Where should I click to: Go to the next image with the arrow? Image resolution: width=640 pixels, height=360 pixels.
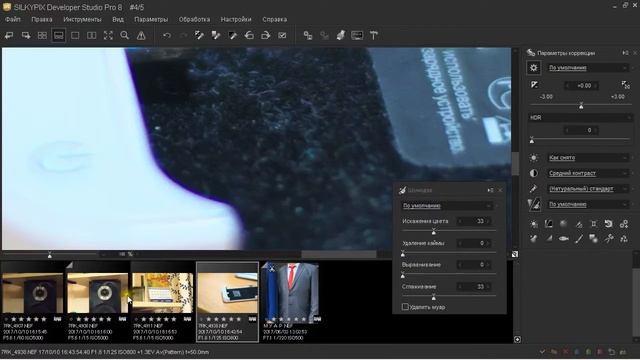(26, 36)
